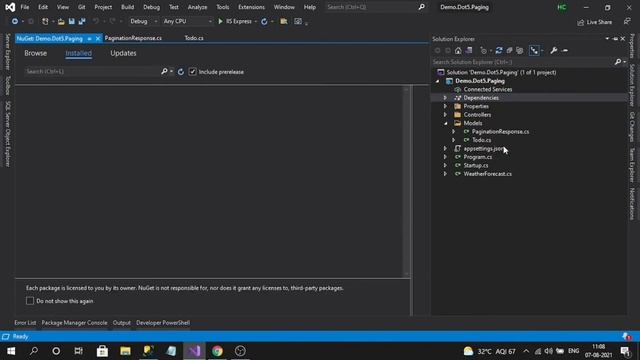This screenshot has height=360, width=640.
Task: Expand the Dependencies node
Action: 445,98
